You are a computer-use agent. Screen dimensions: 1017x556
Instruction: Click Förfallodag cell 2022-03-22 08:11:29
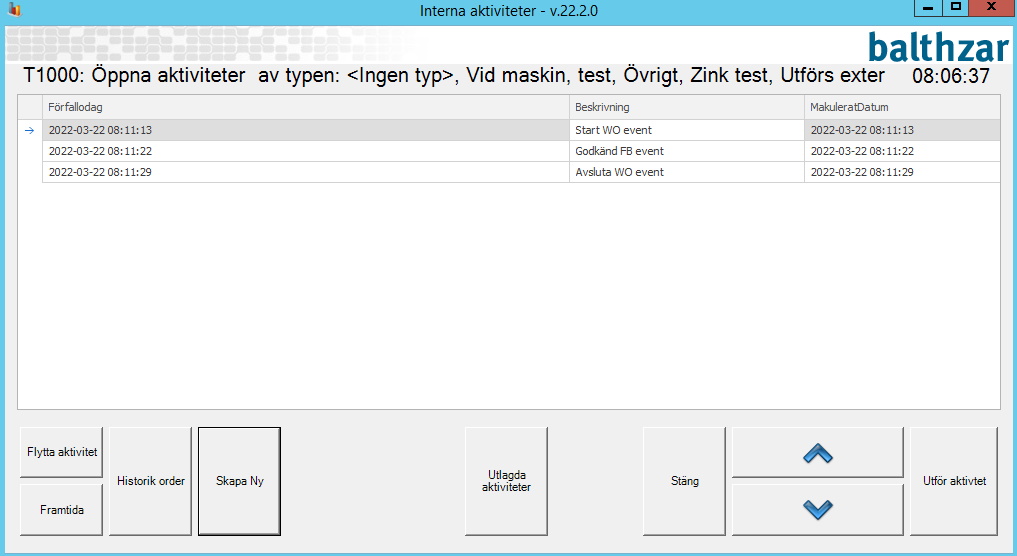click(305, 172)
